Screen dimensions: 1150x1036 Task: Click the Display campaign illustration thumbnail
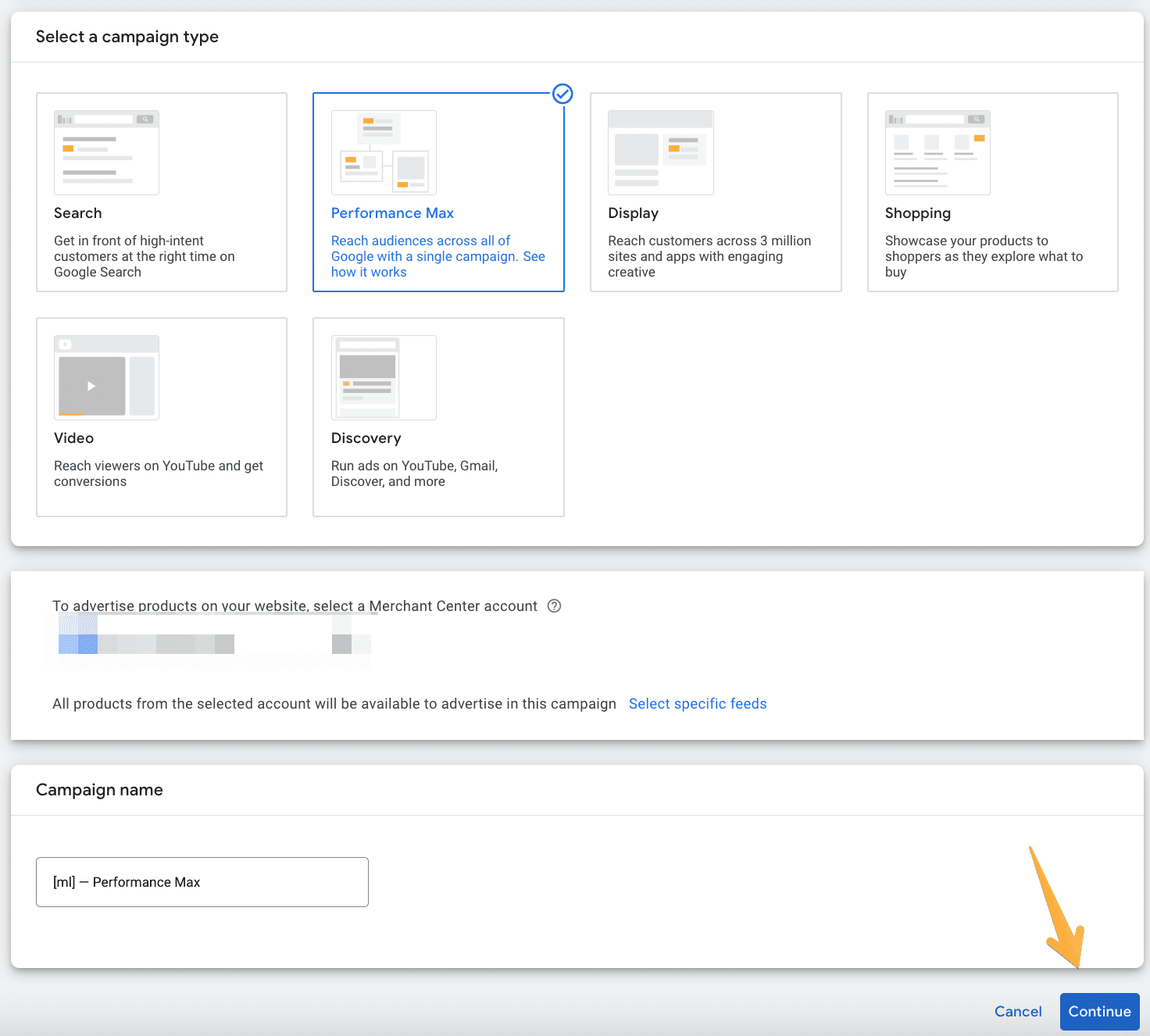click(661, 152)
